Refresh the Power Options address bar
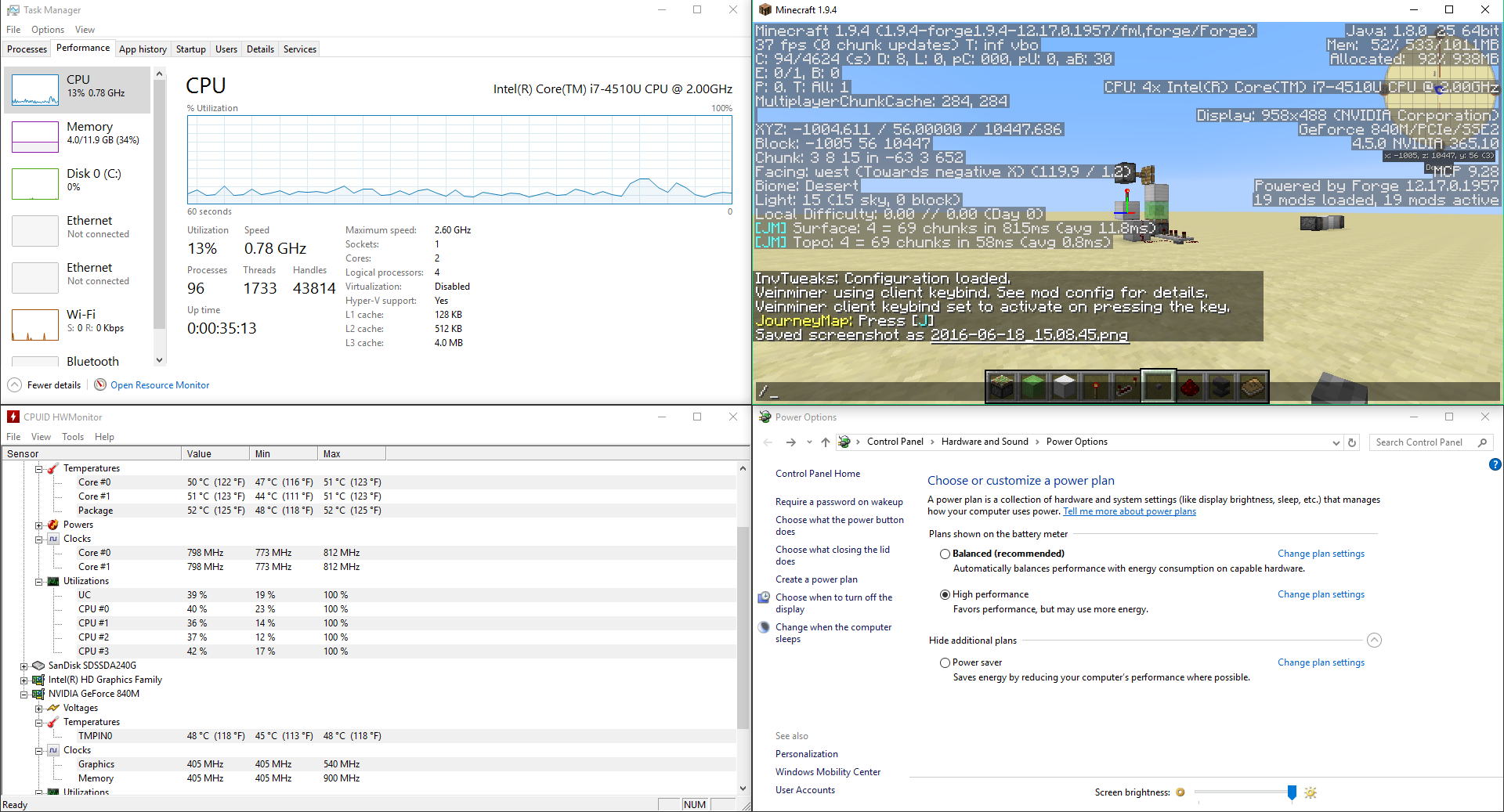This screenshot has height=812, width=1504. coord(1352,442)
